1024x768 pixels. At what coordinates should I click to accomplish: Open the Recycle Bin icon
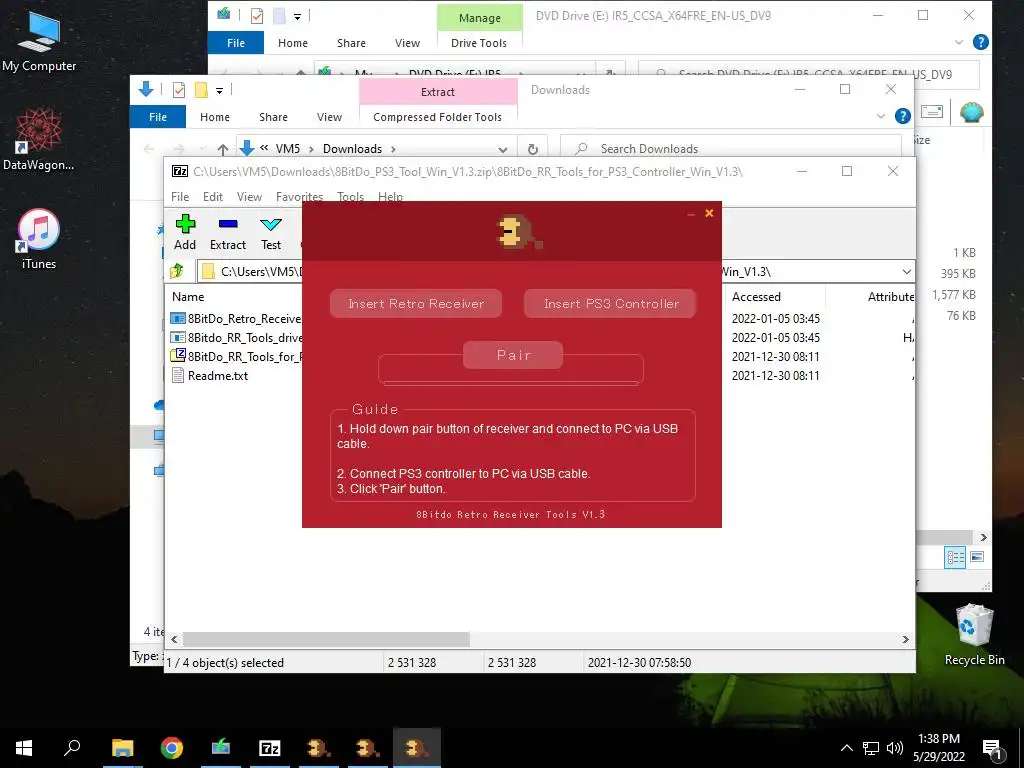point(974,635)
